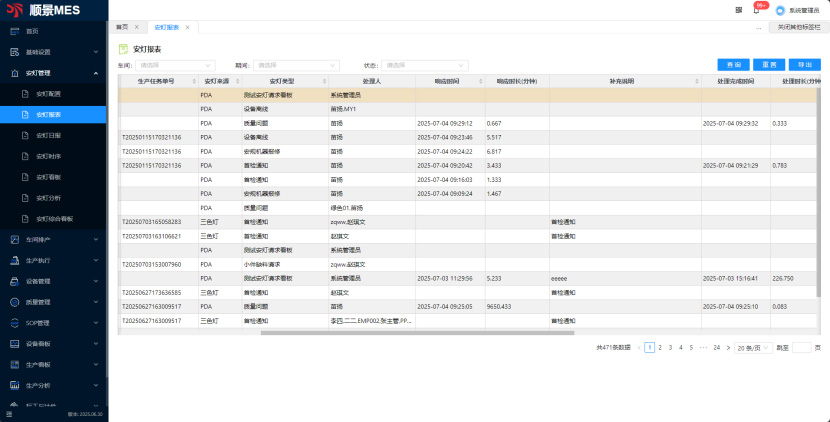Click the 导出 export button
Image resolution: width=830 pixels, height=422 pixels.
pos(805,65)
